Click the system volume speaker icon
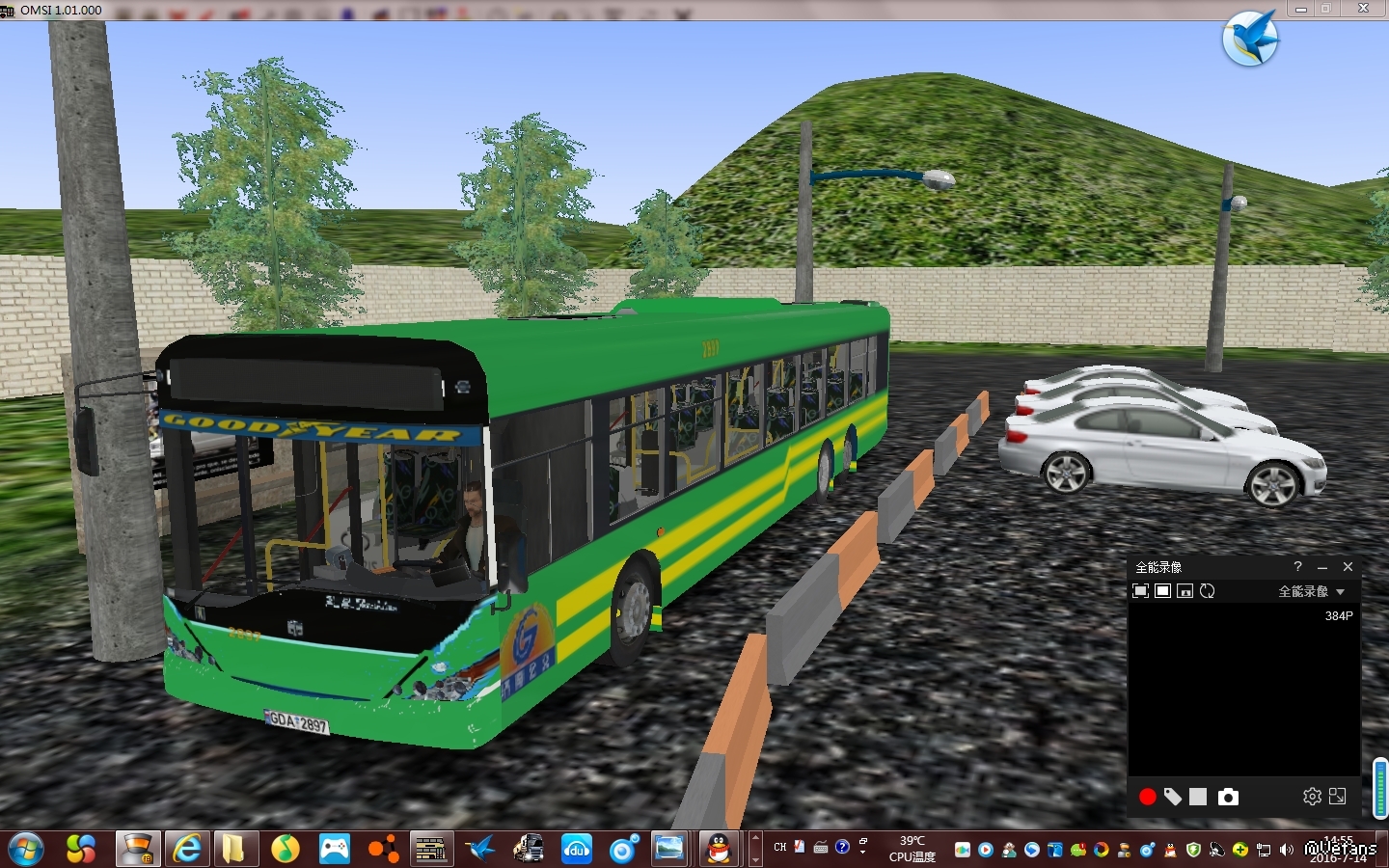Viewport: 1389px width, 868px height. pyautogui.click(x=1286, y=850)
